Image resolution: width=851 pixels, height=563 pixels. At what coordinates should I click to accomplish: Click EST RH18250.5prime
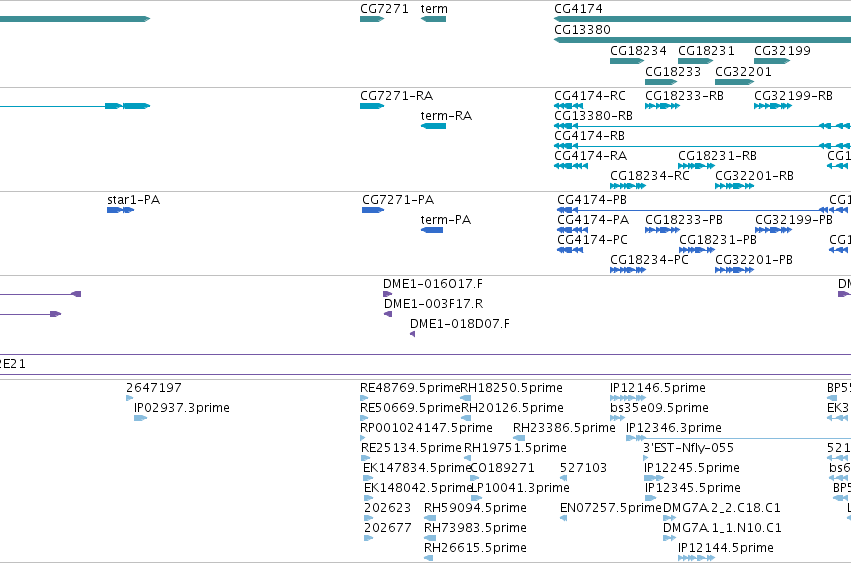465,398
